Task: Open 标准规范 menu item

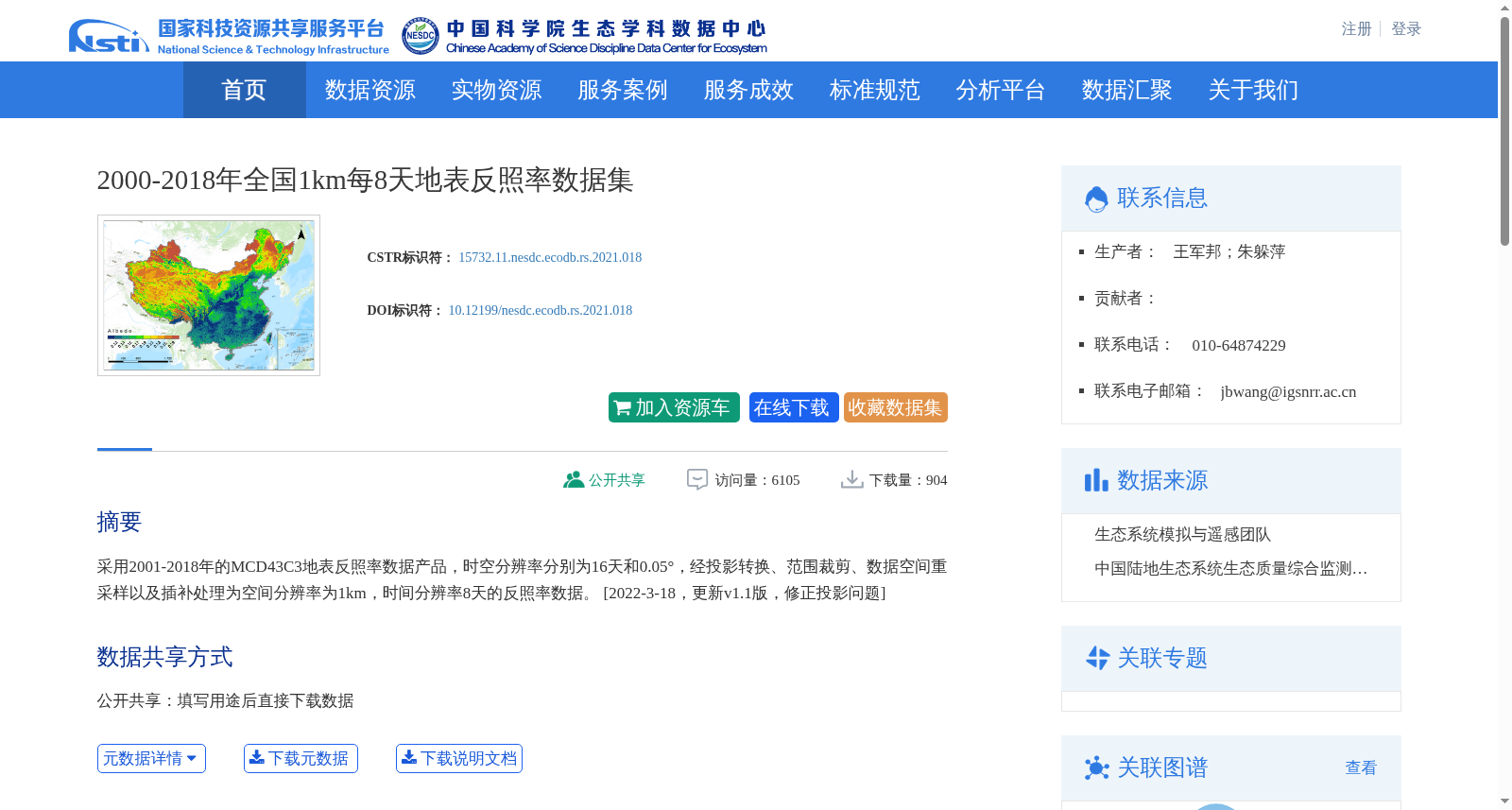Action: click(x=875, y=90)
